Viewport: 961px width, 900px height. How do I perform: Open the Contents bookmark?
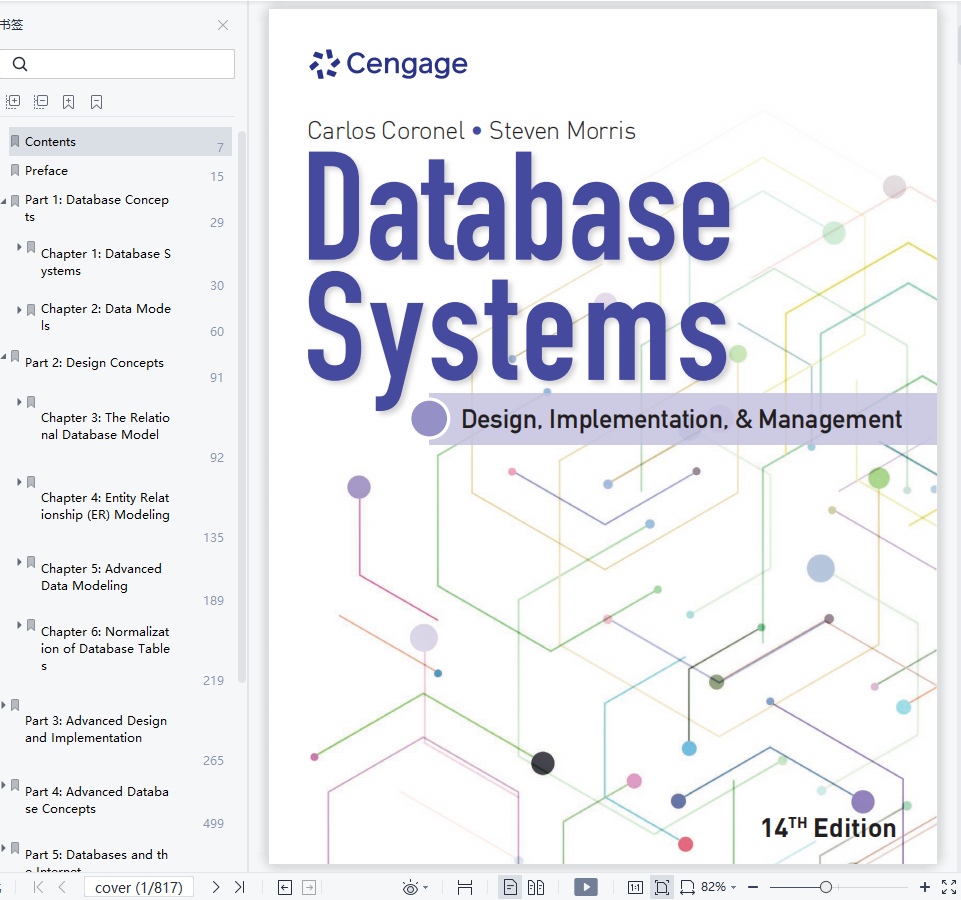(x=120, y=142)
